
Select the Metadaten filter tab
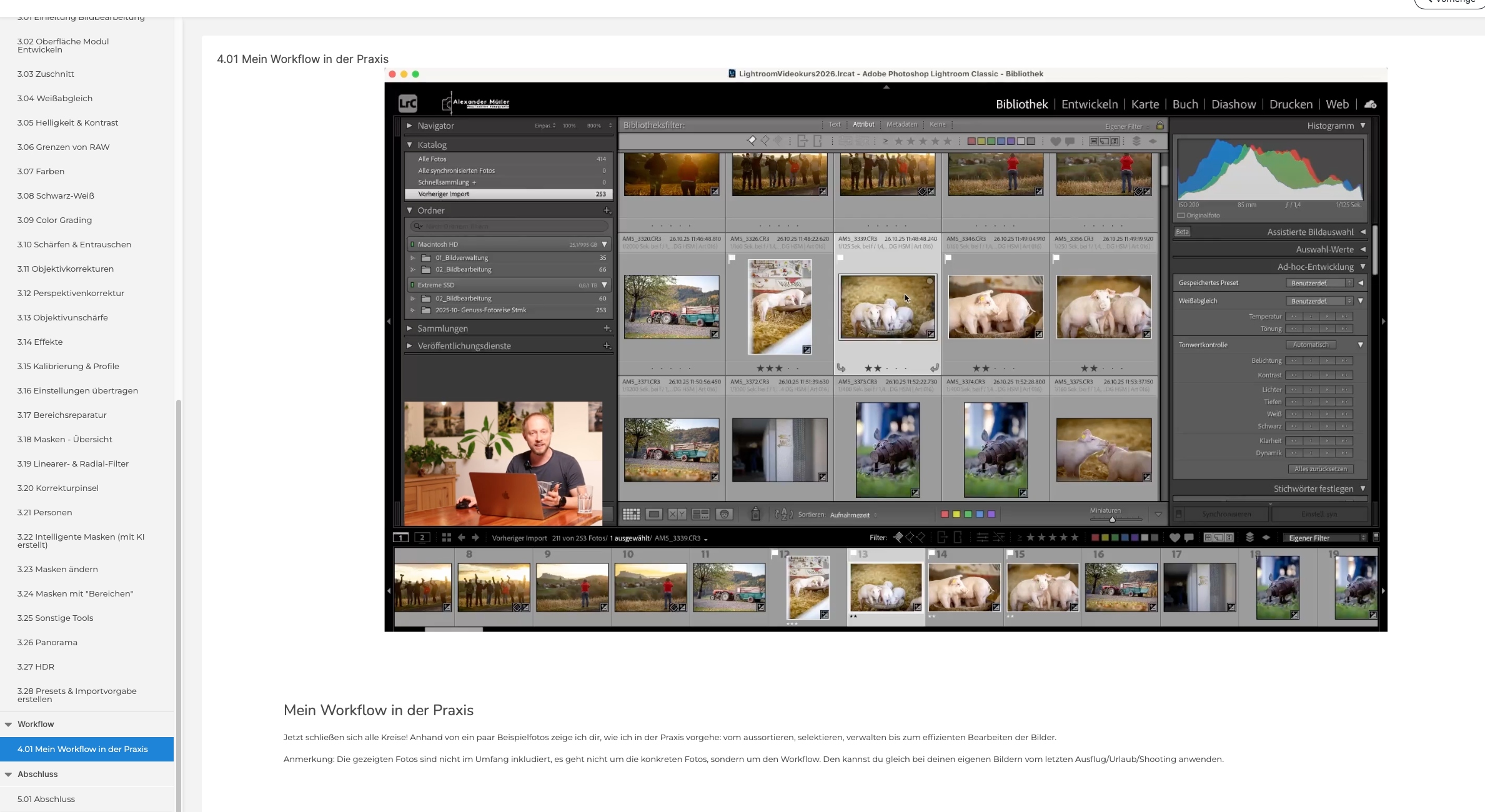[901, 124]
